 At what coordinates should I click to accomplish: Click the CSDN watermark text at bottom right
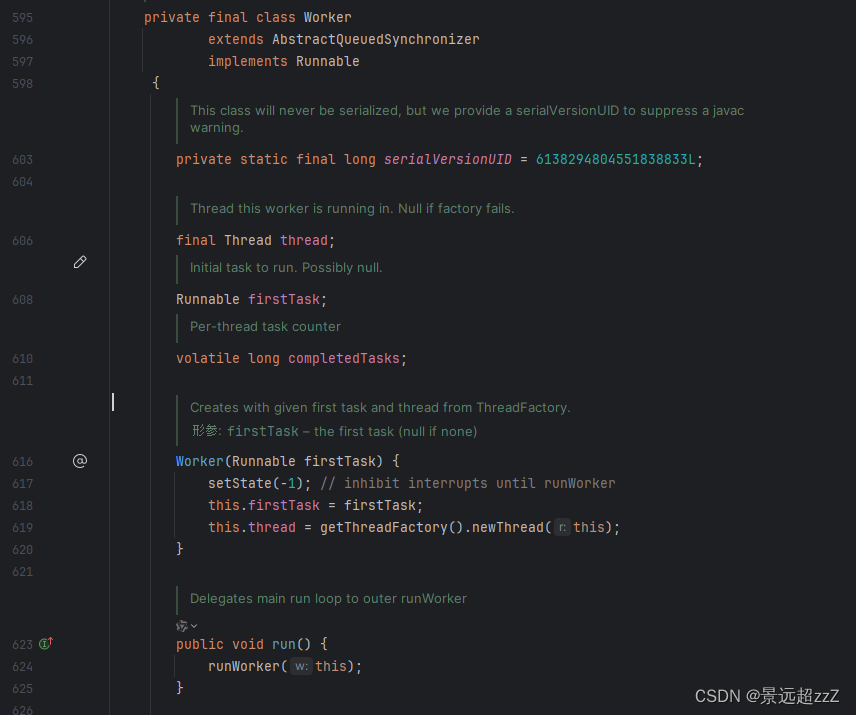(768, 695)
